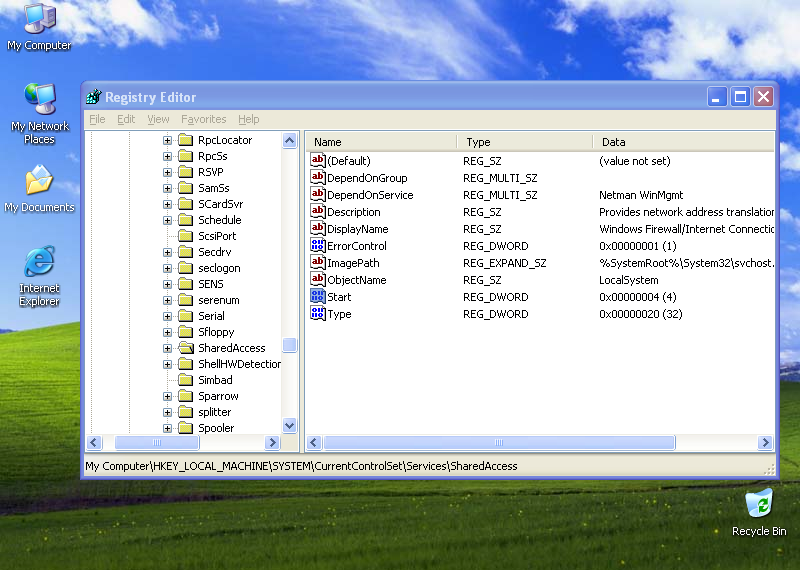Select the DependOnService value icon
Image resolution: width=800 pixels, height=570 pixels.
pyautogui.click(x=317, y=194)
